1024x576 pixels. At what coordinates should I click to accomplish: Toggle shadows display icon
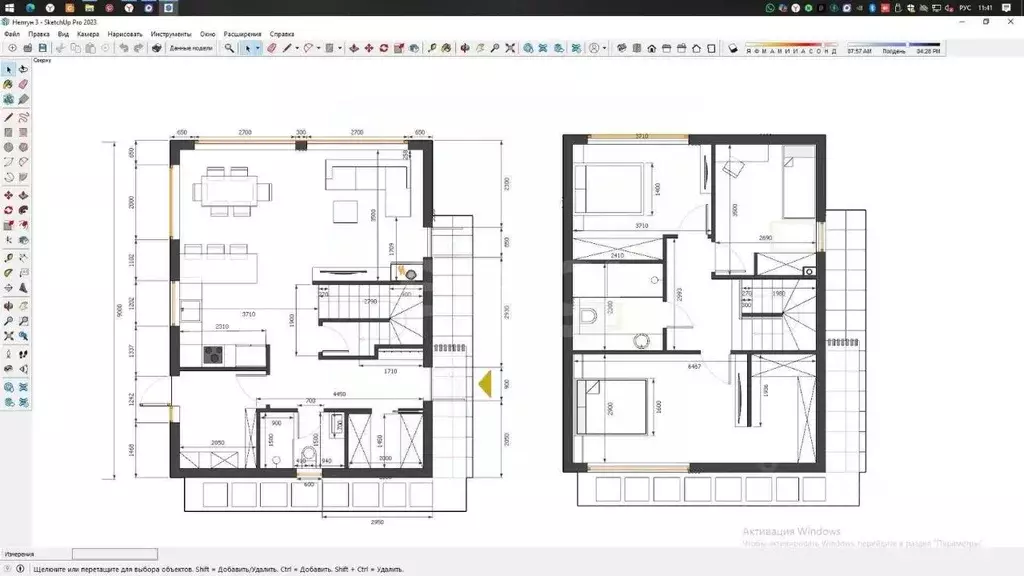(x=733, y=48)
